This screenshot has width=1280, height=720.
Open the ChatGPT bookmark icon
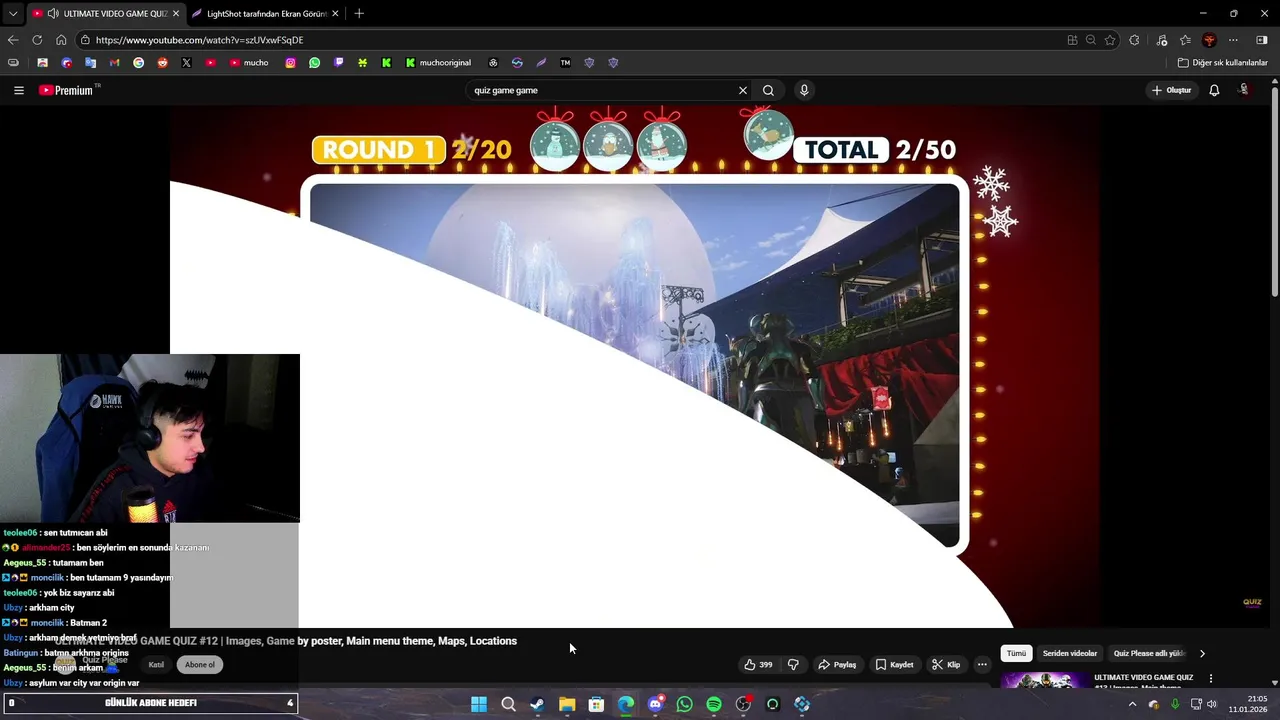(493, 62)
